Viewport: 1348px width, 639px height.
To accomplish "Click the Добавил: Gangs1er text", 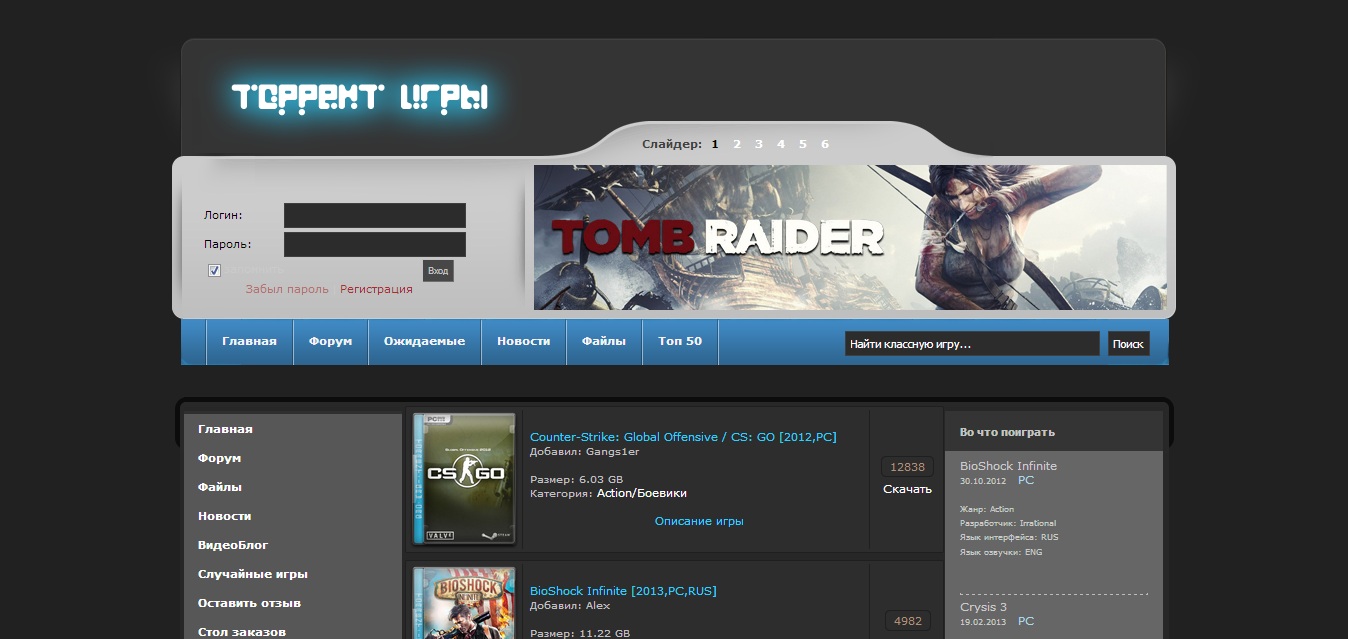I will [584, 451].
